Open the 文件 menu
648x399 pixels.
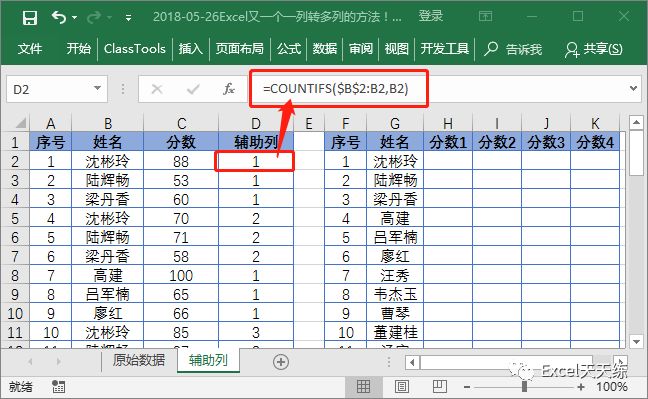30,49
